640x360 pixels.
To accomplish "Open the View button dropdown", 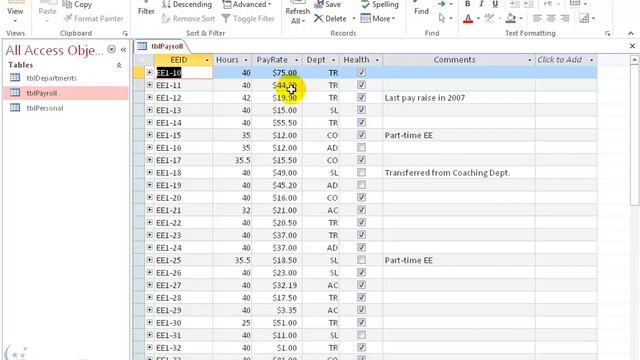I will (15, 21).
